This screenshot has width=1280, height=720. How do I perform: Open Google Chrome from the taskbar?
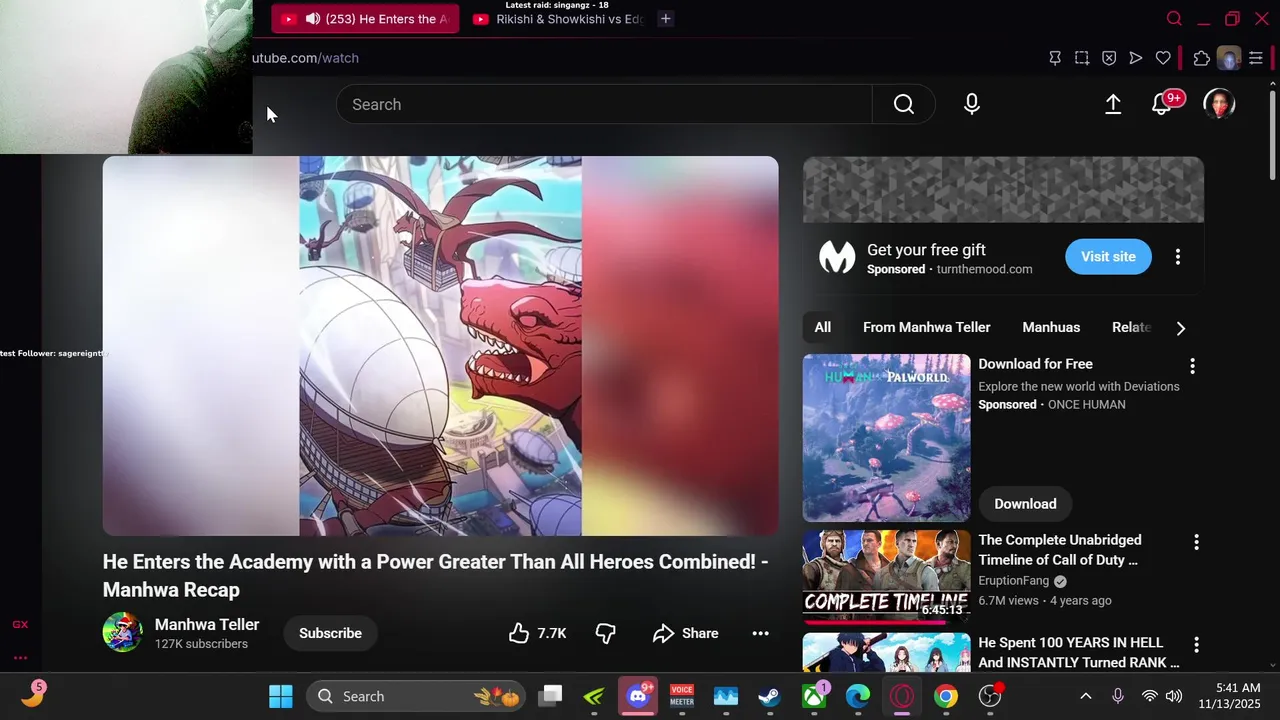(945, 696)
